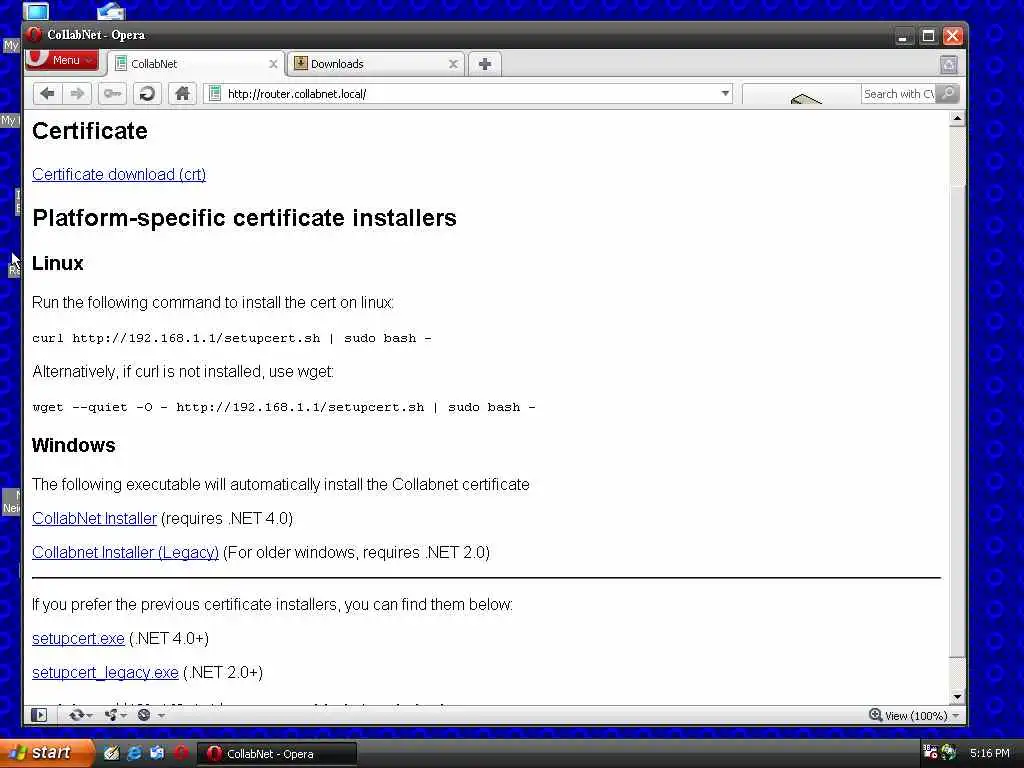Launch Outlook Express from Quick Launch
The height and width of the screenshot is (768, 1024).
(157, 753)
